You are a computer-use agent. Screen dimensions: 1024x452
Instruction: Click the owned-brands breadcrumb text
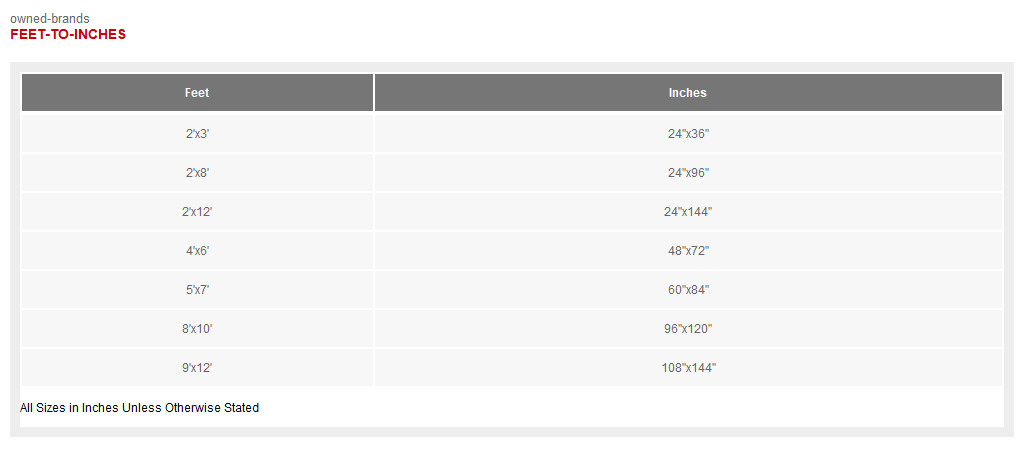(50, 19)
